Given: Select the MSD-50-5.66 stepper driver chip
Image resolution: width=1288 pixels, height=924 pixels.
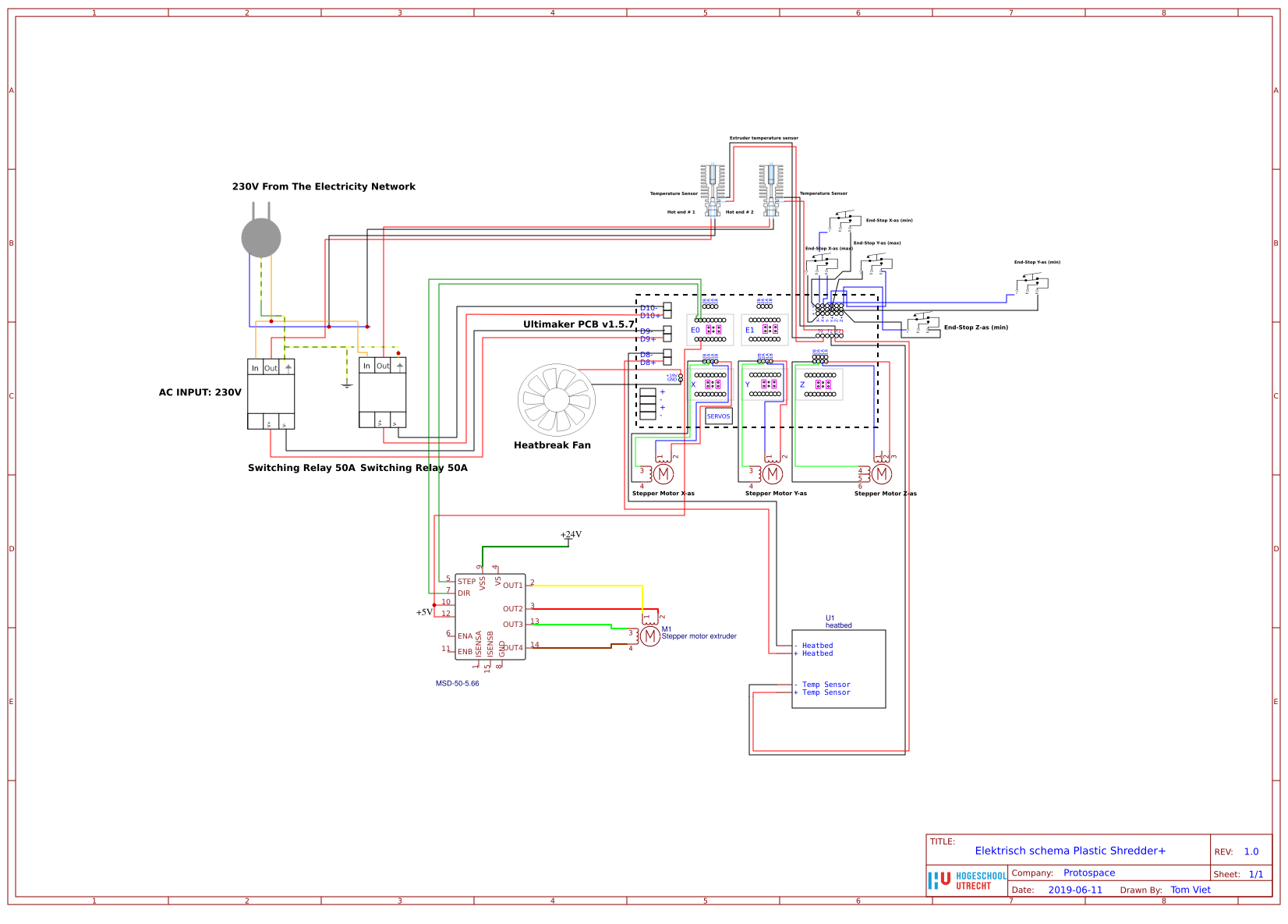Looking at the screenshot, I should [490, 618].
